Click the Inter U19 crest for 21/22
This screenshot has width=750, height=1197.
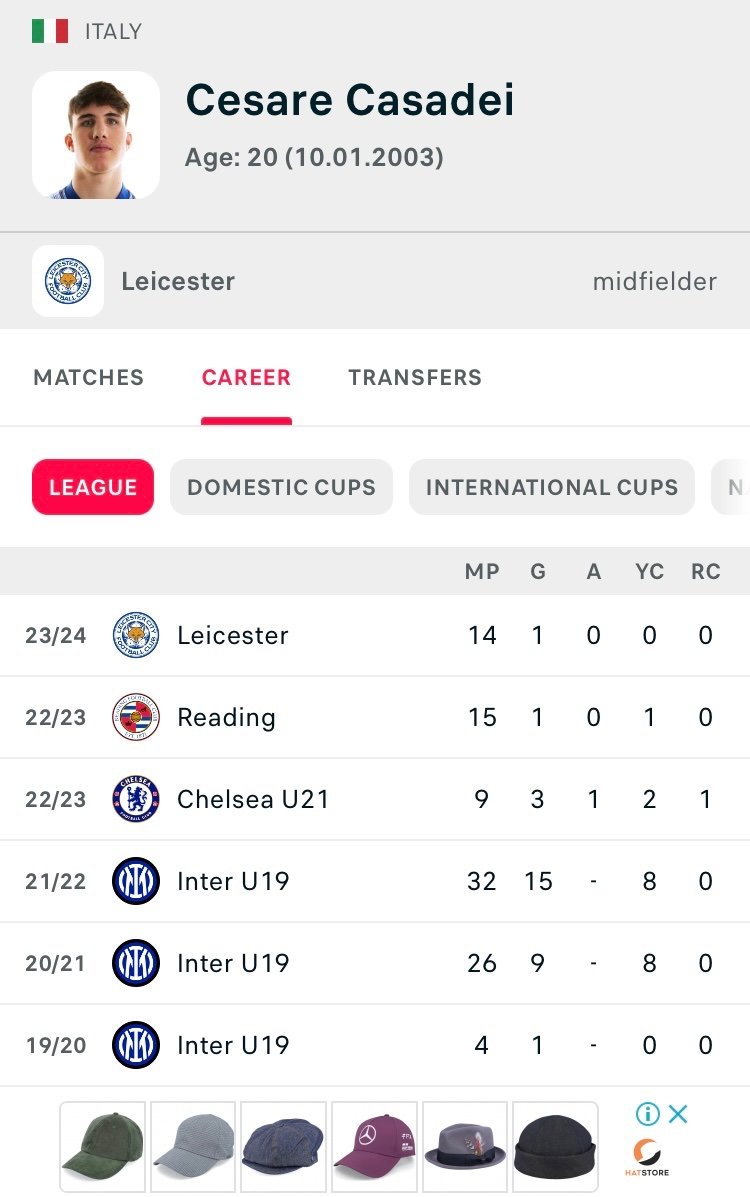[136, 881]
